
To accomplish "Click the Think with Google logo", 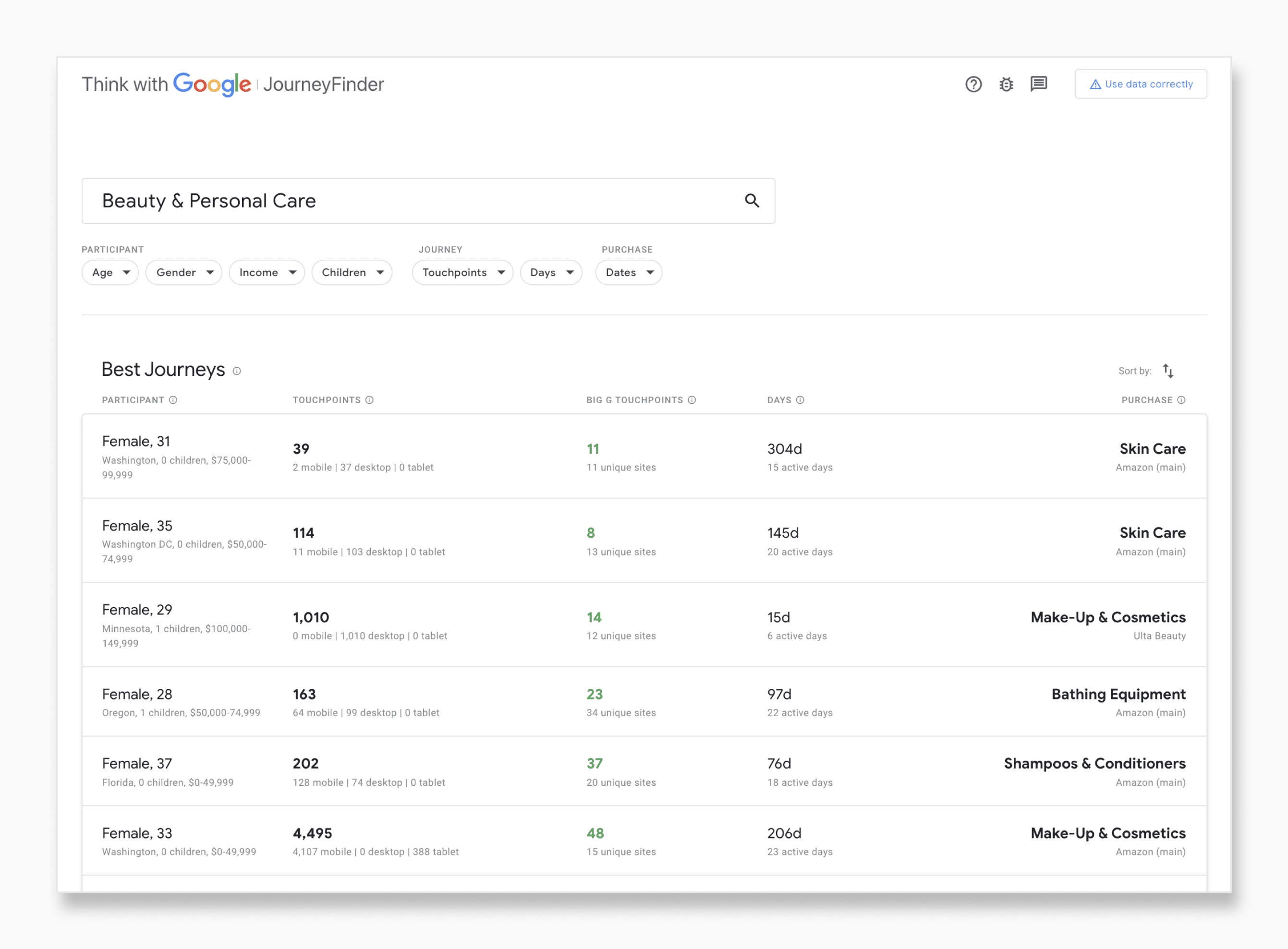I will (x=167, y=84).
